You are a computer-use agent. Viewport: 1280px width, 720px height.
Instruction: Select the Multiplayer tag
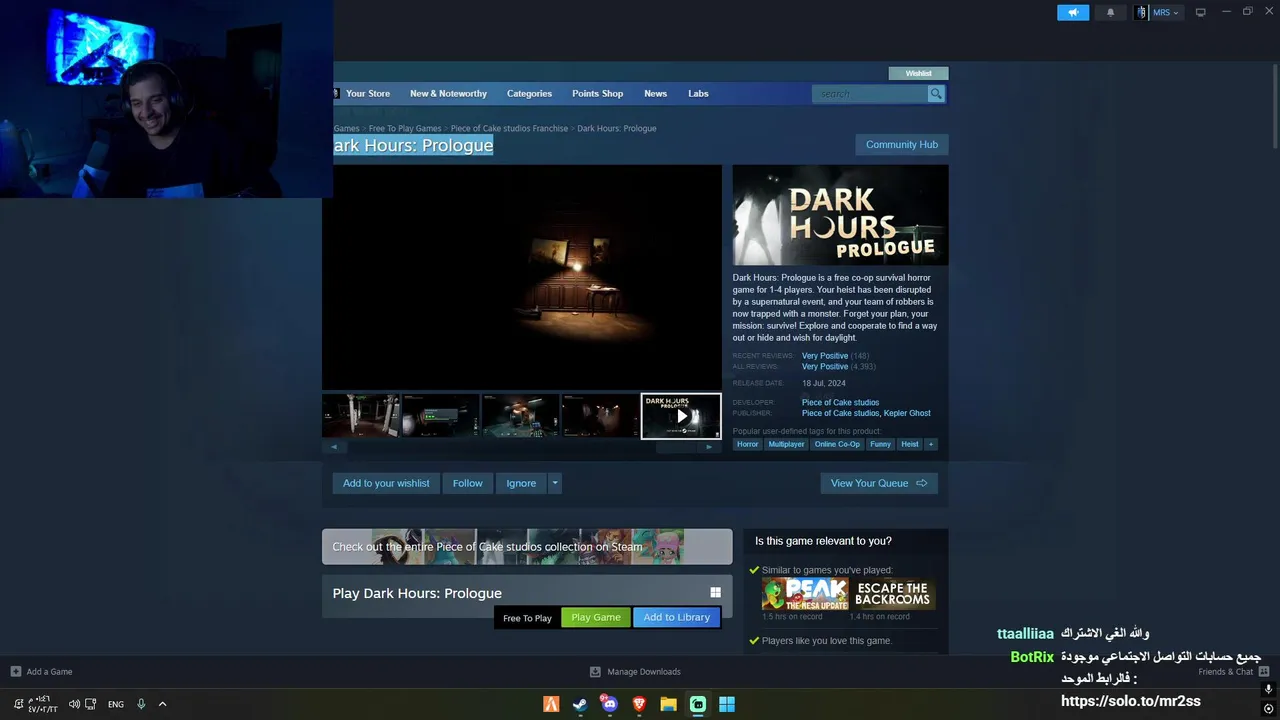pyautogui.click(x=786, y=444)
